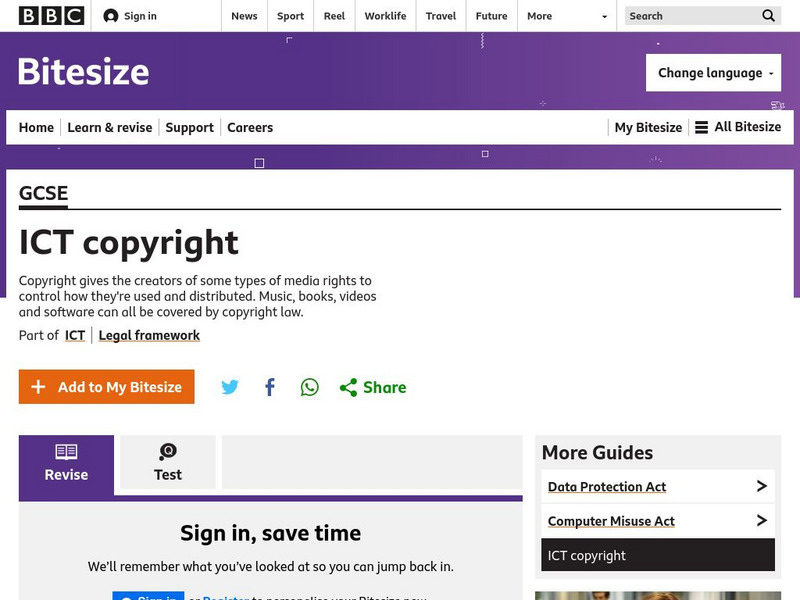Open Support menu item
Viewport: 800px width, 600px height.
(x=189, y=127)
